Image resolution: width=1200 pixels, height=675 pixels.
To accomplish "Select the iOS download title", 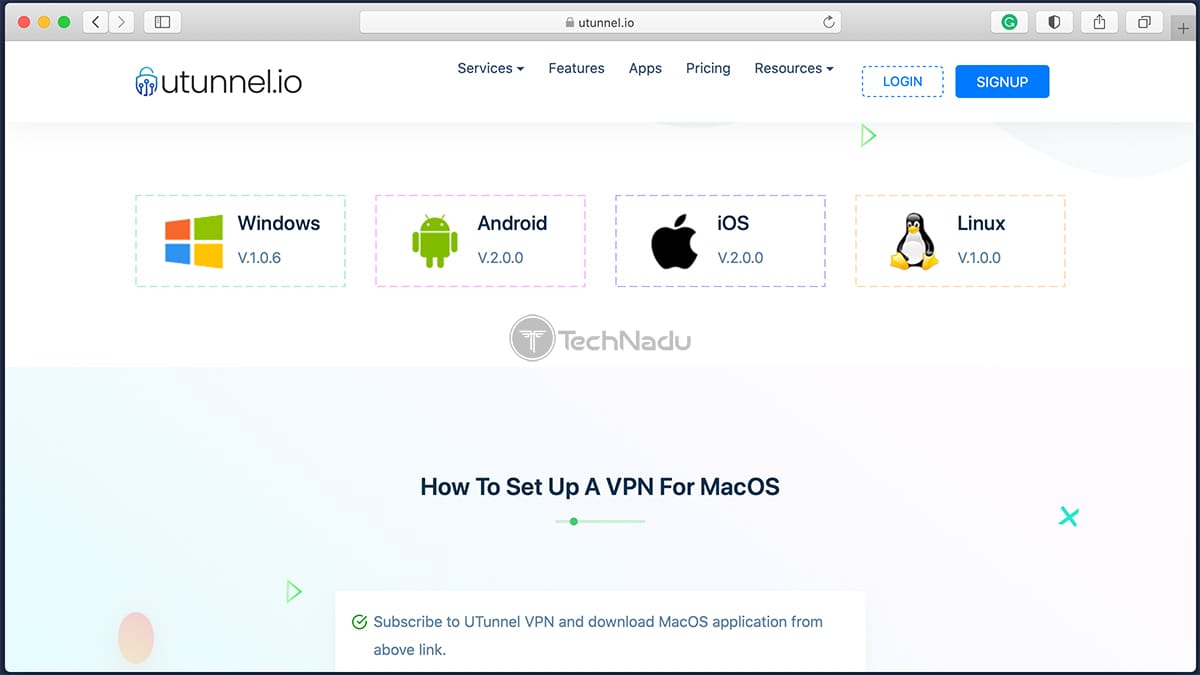I will 733,223.
